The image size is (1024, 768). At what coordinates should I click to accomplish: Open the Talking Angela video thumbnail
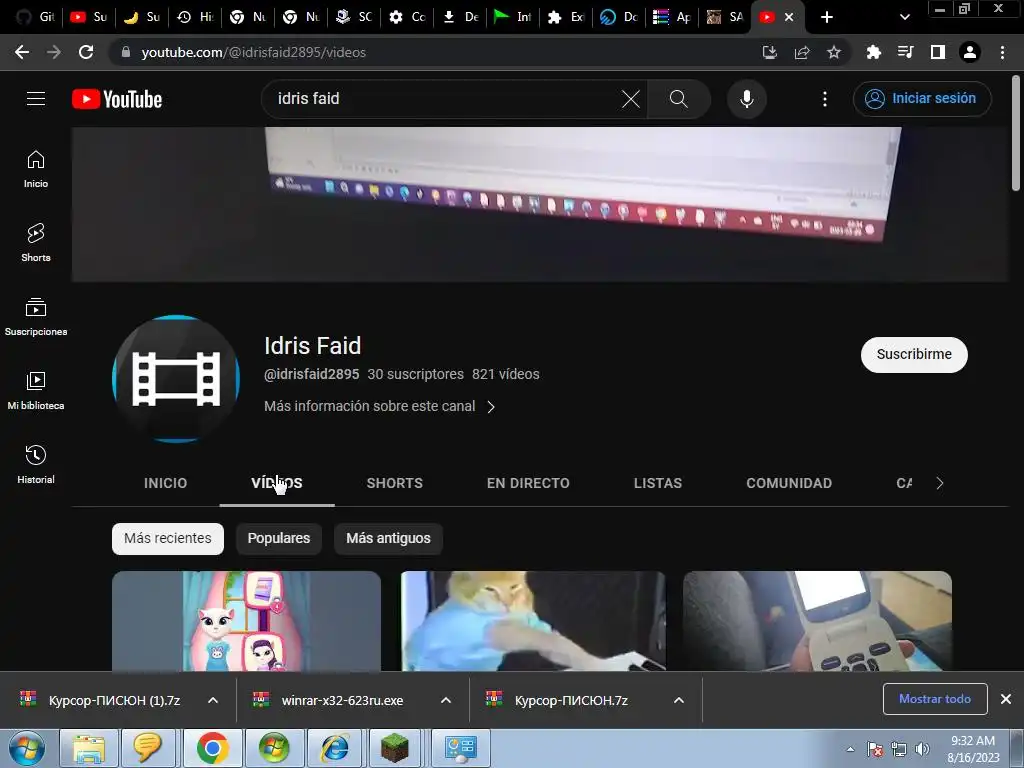click(246, 621)
